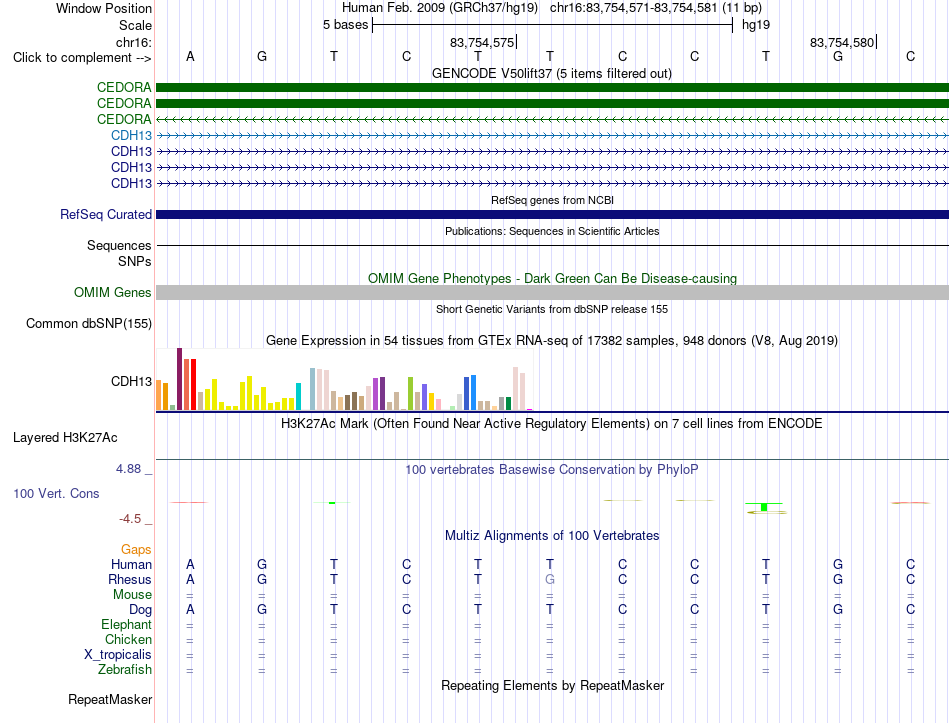Image resolution: width=950 pixels, height=723 pixels.
Task: Click the Dog species label
Action: [x=140, y=610]
